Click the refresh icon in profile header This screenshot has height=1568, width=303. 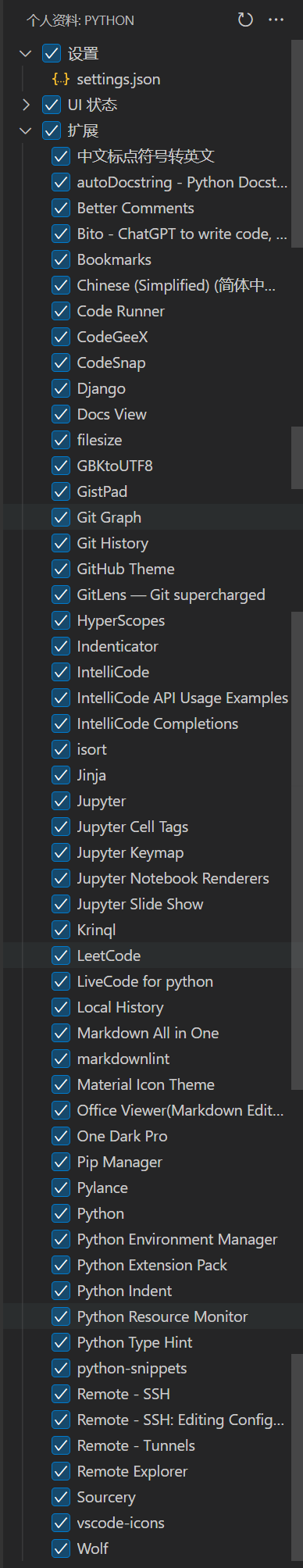(245, 20)
